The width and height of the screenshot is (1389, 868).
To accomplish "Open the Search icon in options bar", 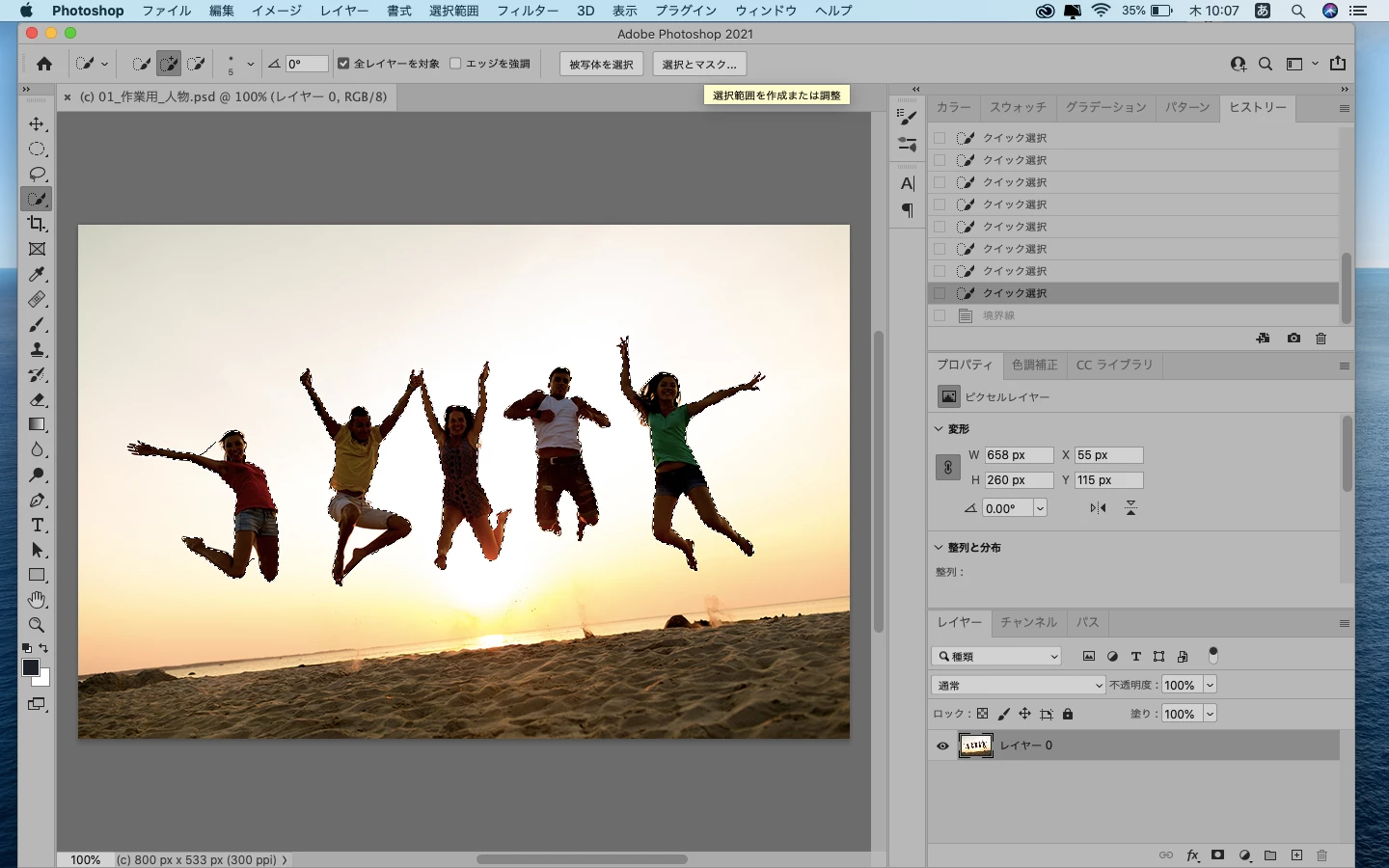I will coord(1266,64).
